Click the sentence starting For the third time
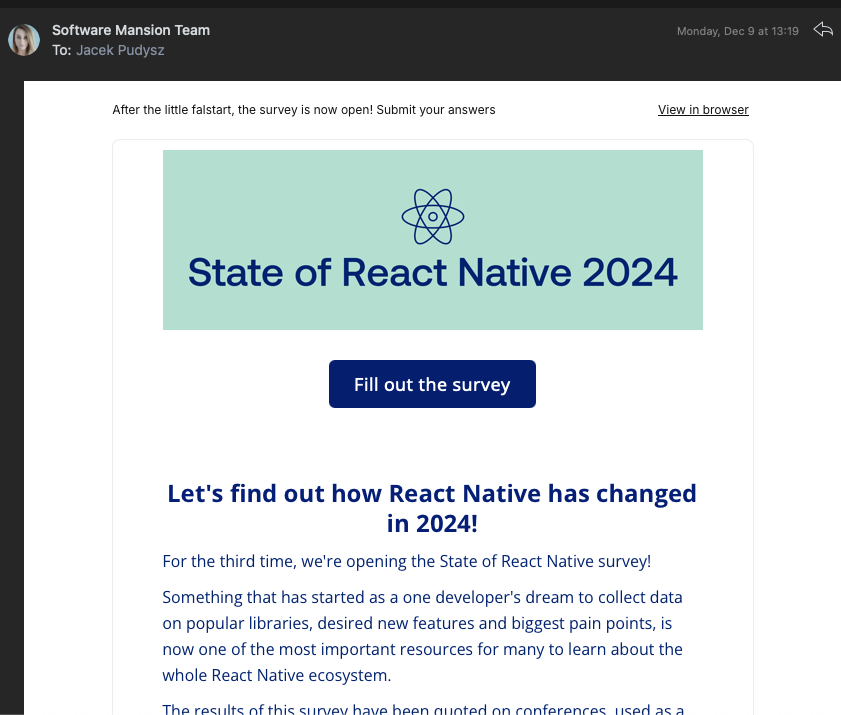This screenshot has width=841, height=715. pyautogui.click(x=407, y=562)
